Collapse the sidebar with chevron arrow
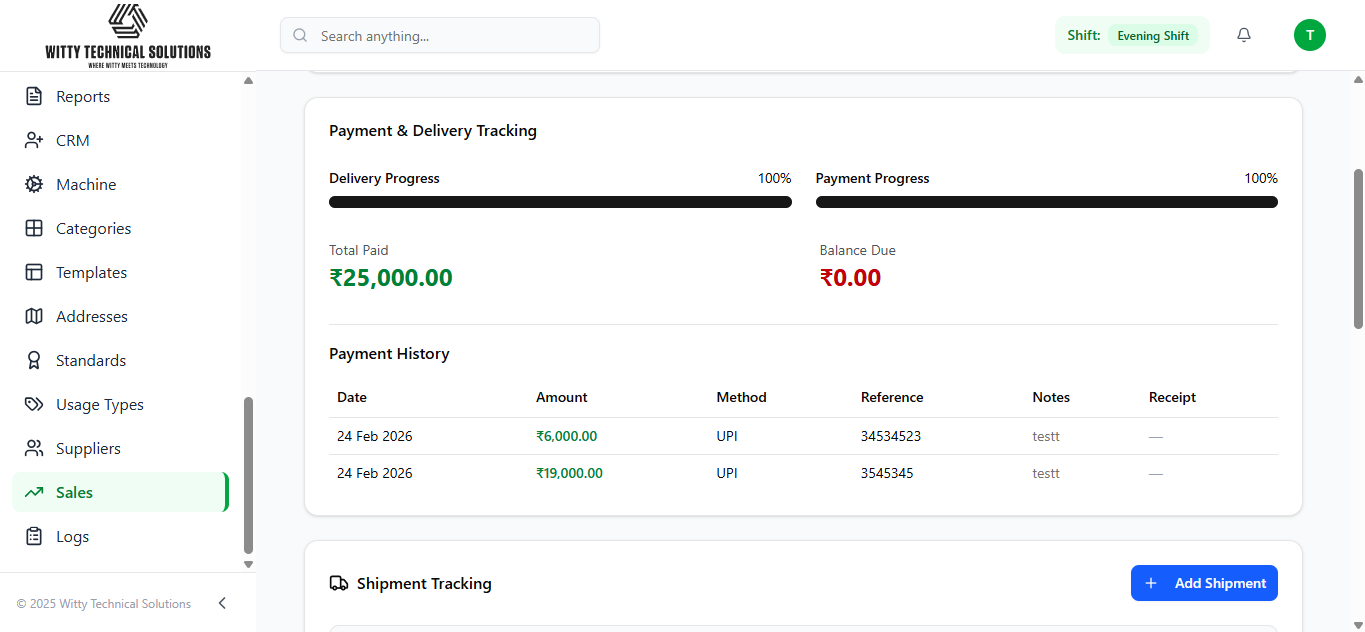 coord(222,603)
